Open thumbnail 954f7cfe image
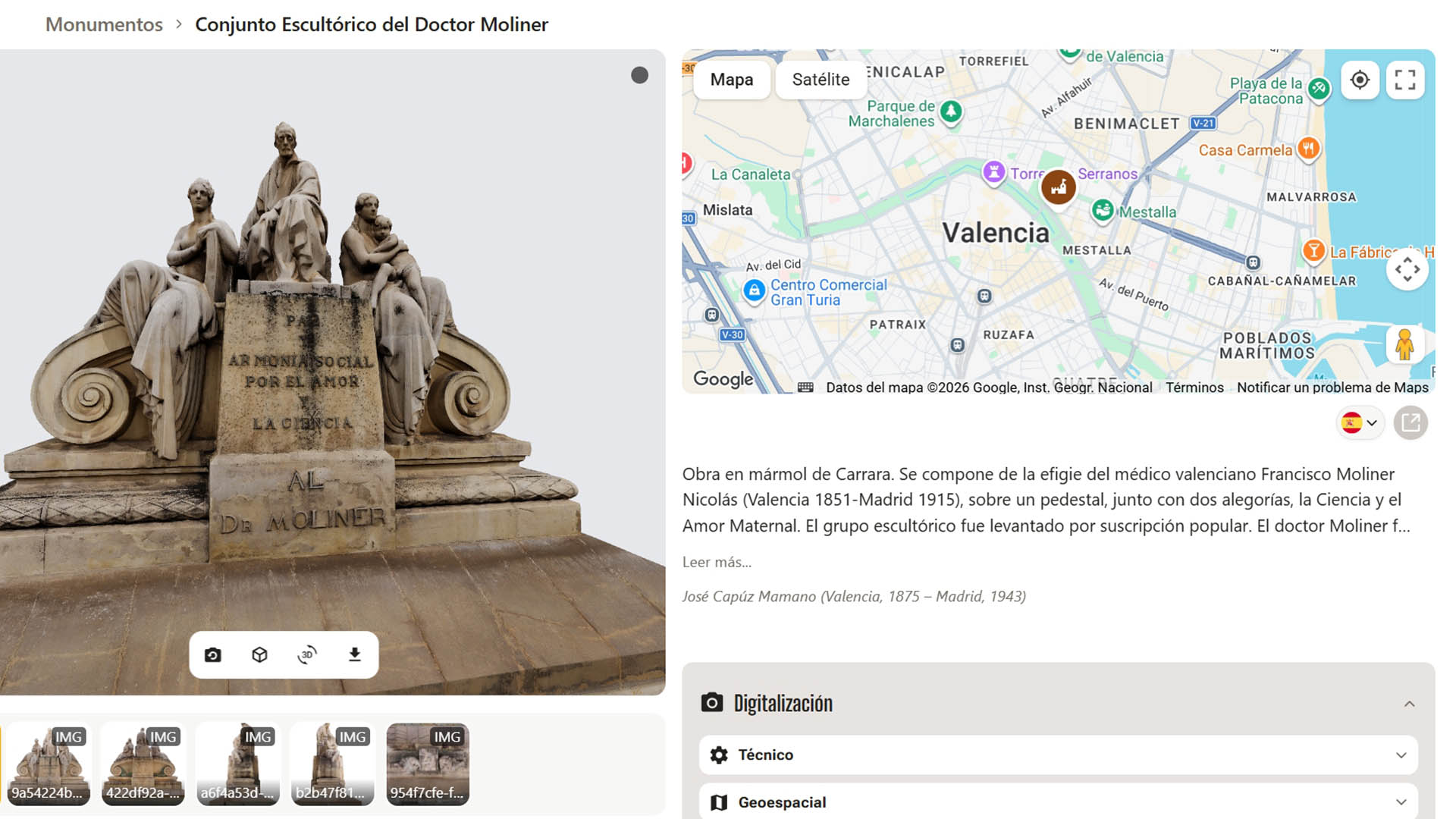 point(428,764)
